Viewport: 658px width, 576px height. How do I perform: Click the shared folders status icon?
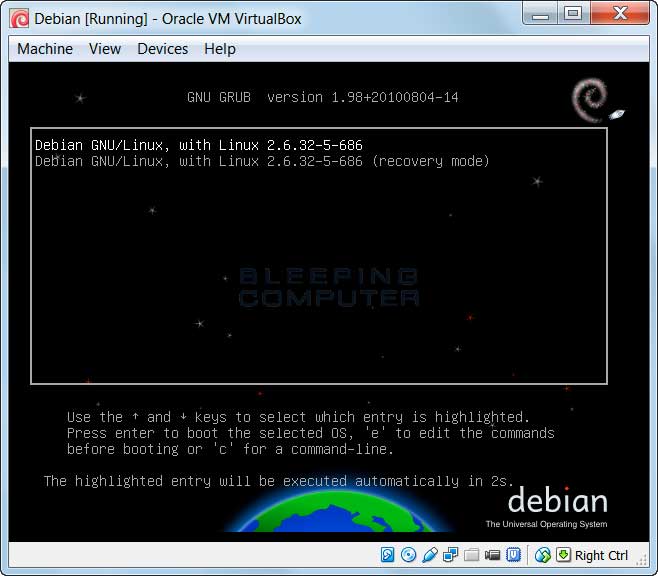472,555
